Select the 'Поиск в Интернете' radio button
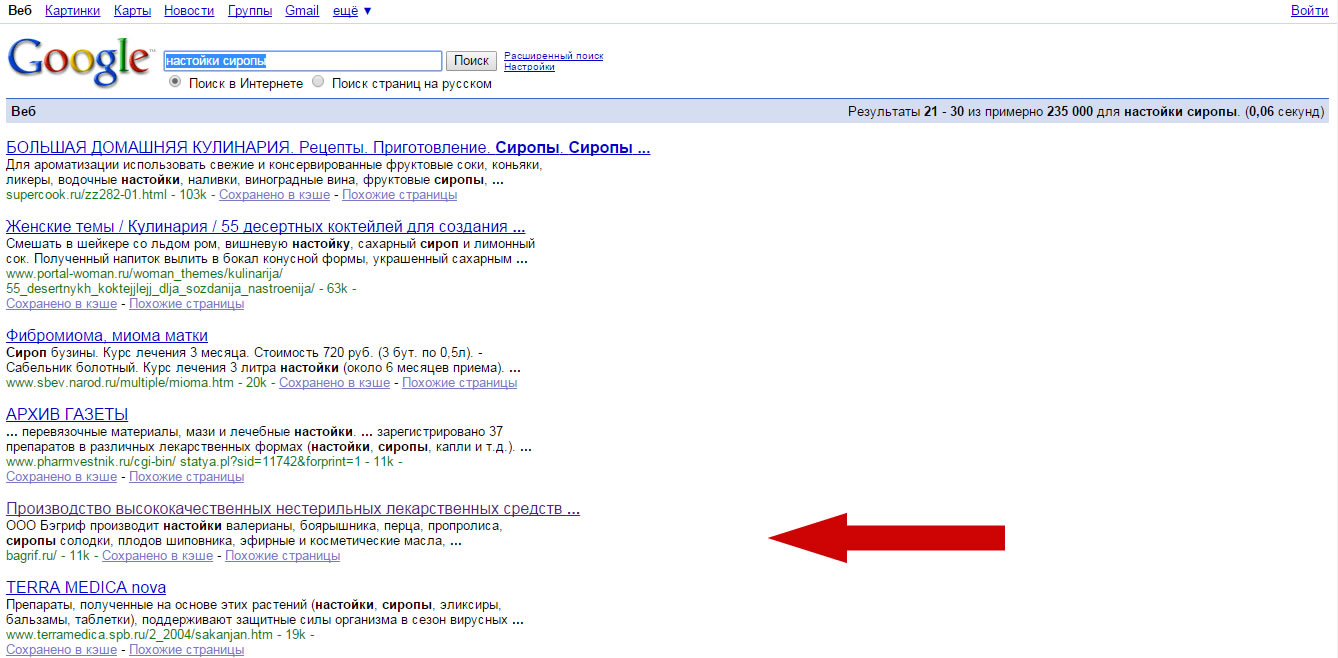The height and width of the screenshot is (658, 1338). pos(175,82)
